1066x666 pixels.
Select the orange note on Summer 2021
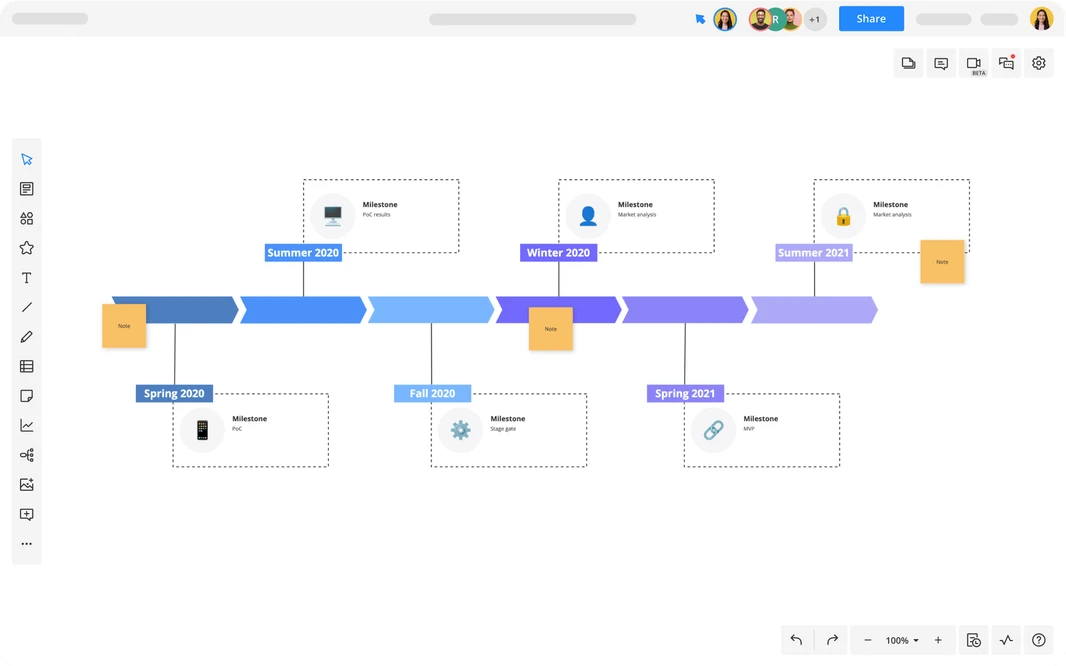coord(942,262)
